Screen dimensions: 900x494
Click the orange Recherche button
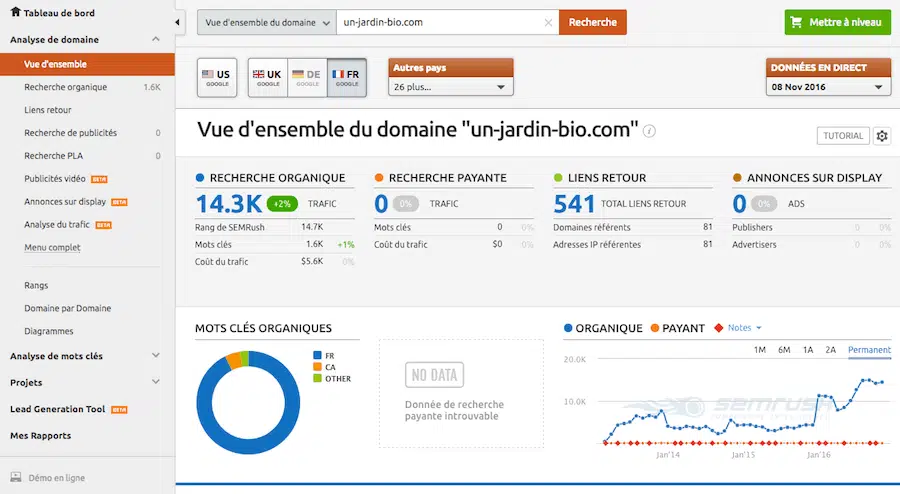(592, 22)
